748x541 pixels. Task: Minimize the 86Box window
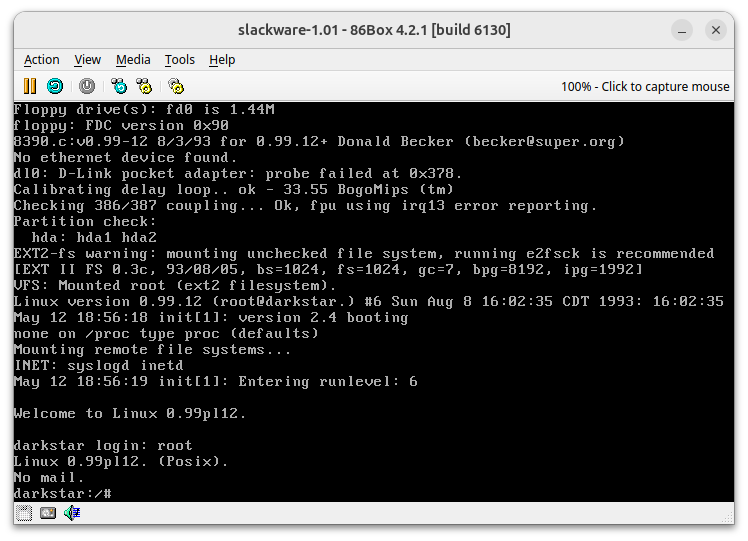[x=682, y=31]
